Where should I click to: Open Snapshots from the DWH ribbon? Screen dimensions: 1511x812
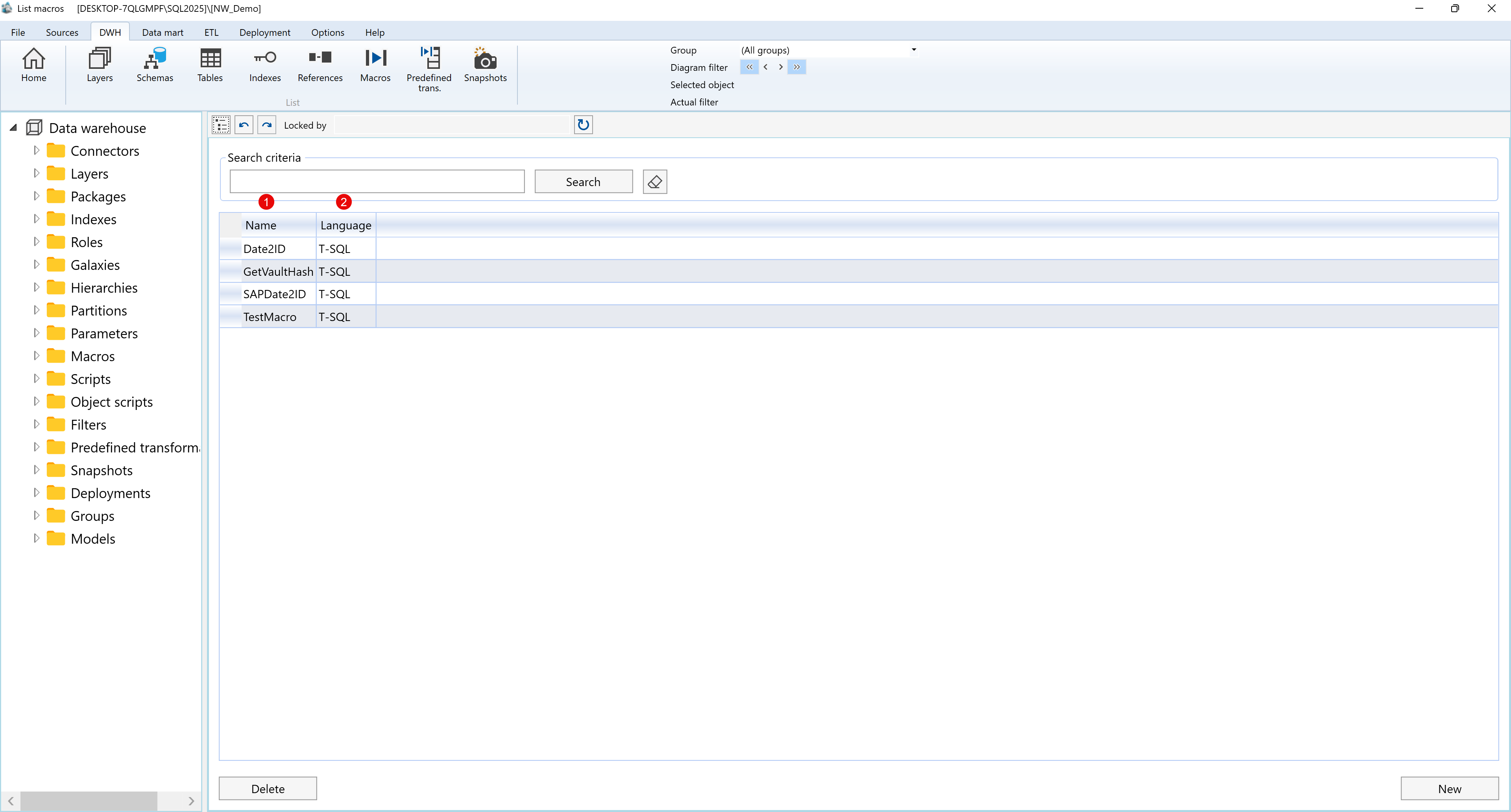click(484, 66)
